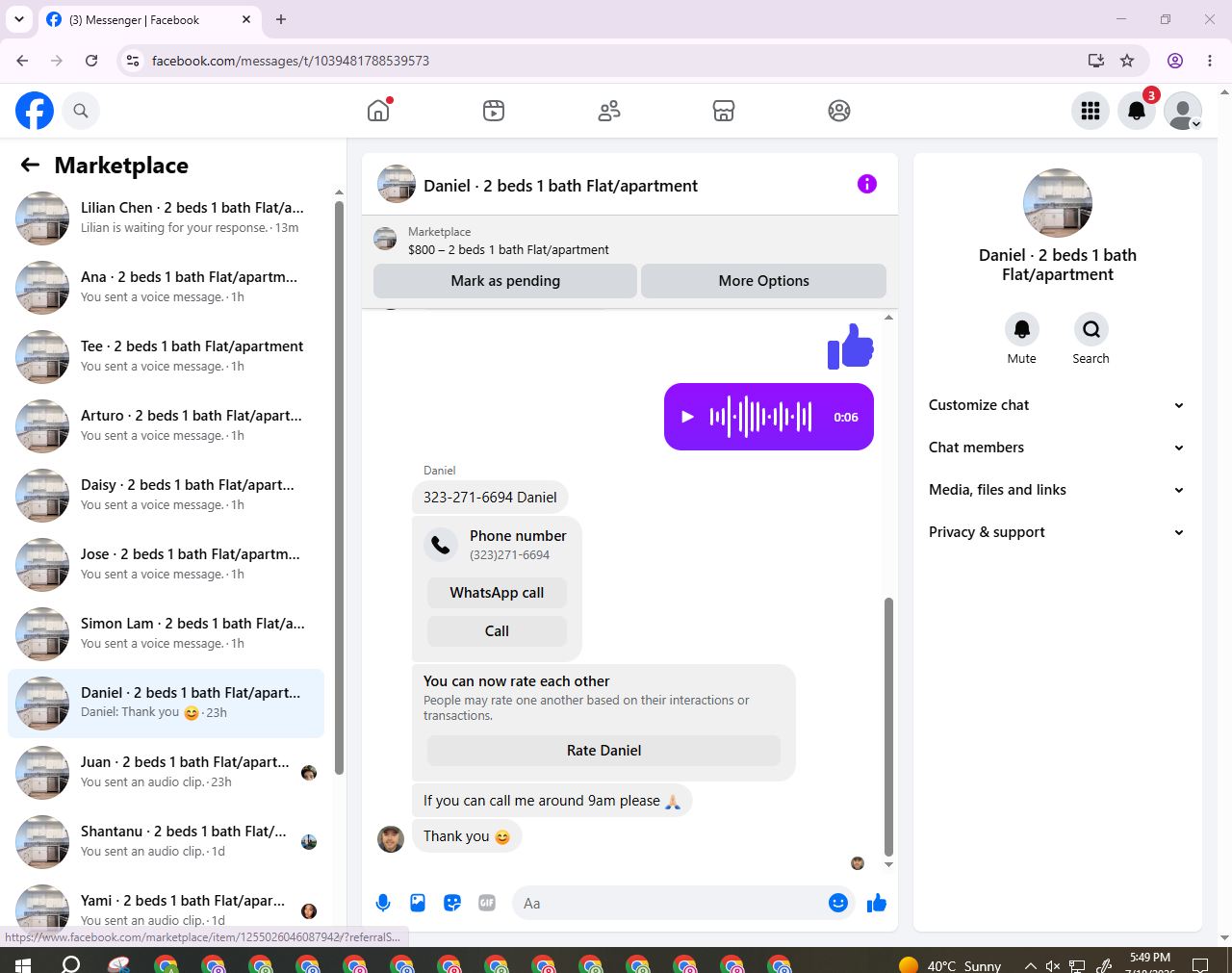Open the $800 Marketplace listing link
The image size is (1232, 973).
pyautogui.click(x=508, y=250)
